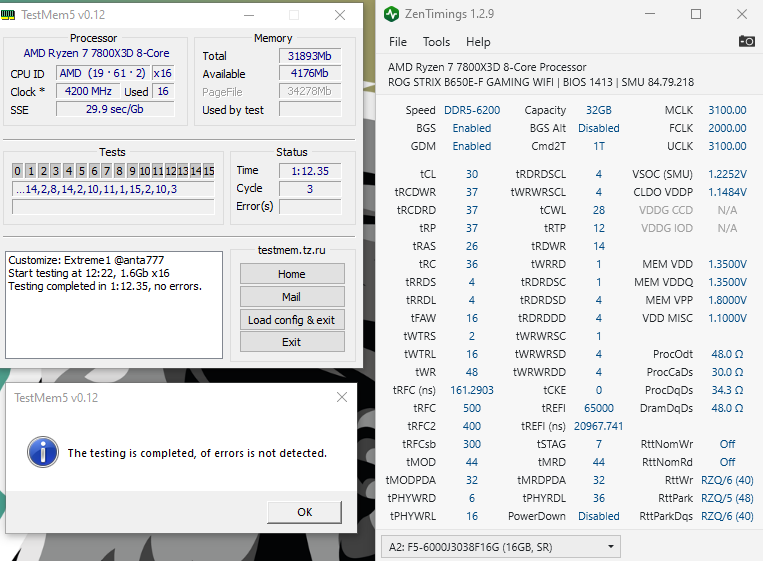Click the test sequence field ...14,2,8,14
This screenshot has height=561, width=763.
113,189
